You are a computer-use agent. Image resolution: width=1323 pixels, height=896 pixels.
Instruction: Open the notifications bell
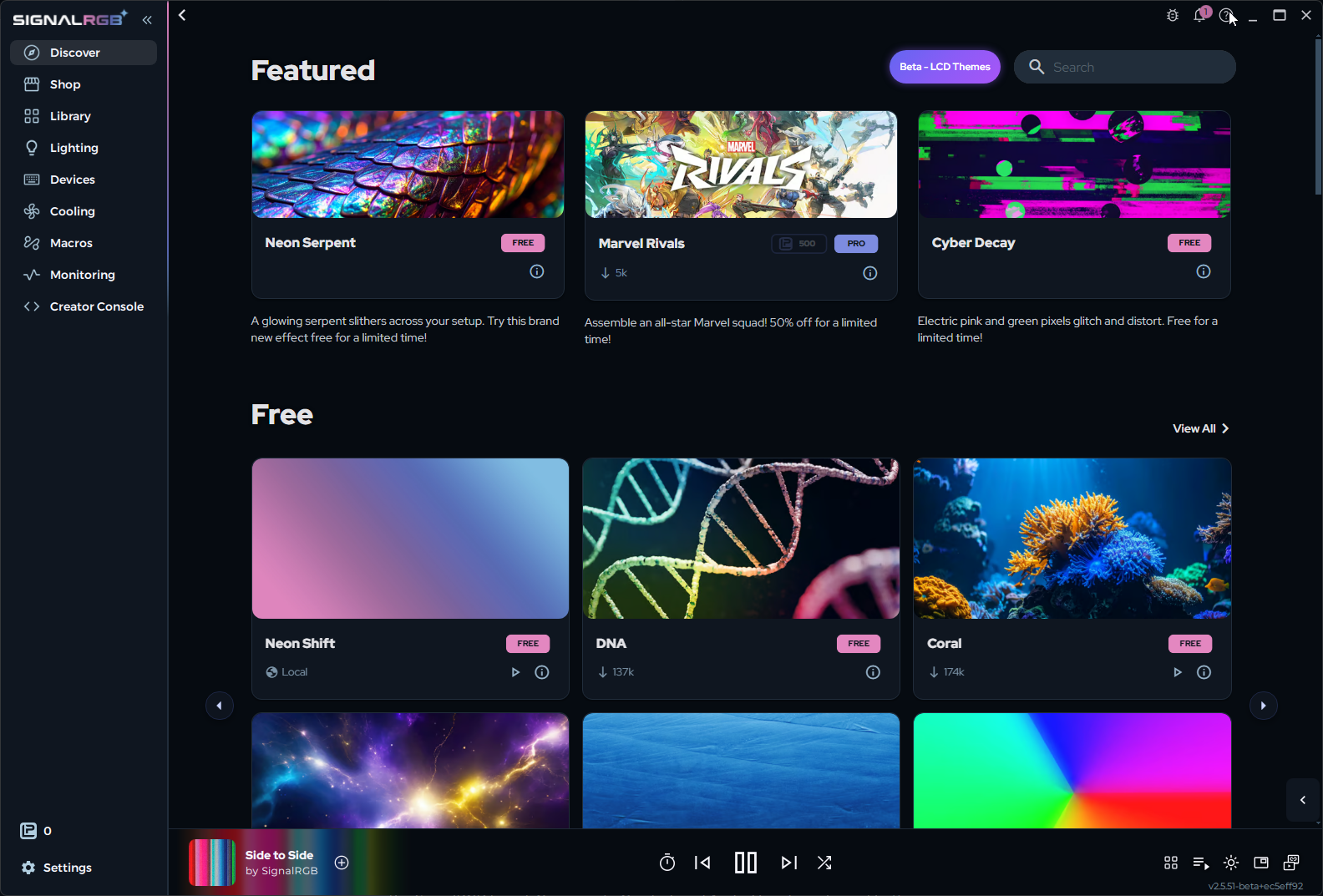(x=1200, y=15)
